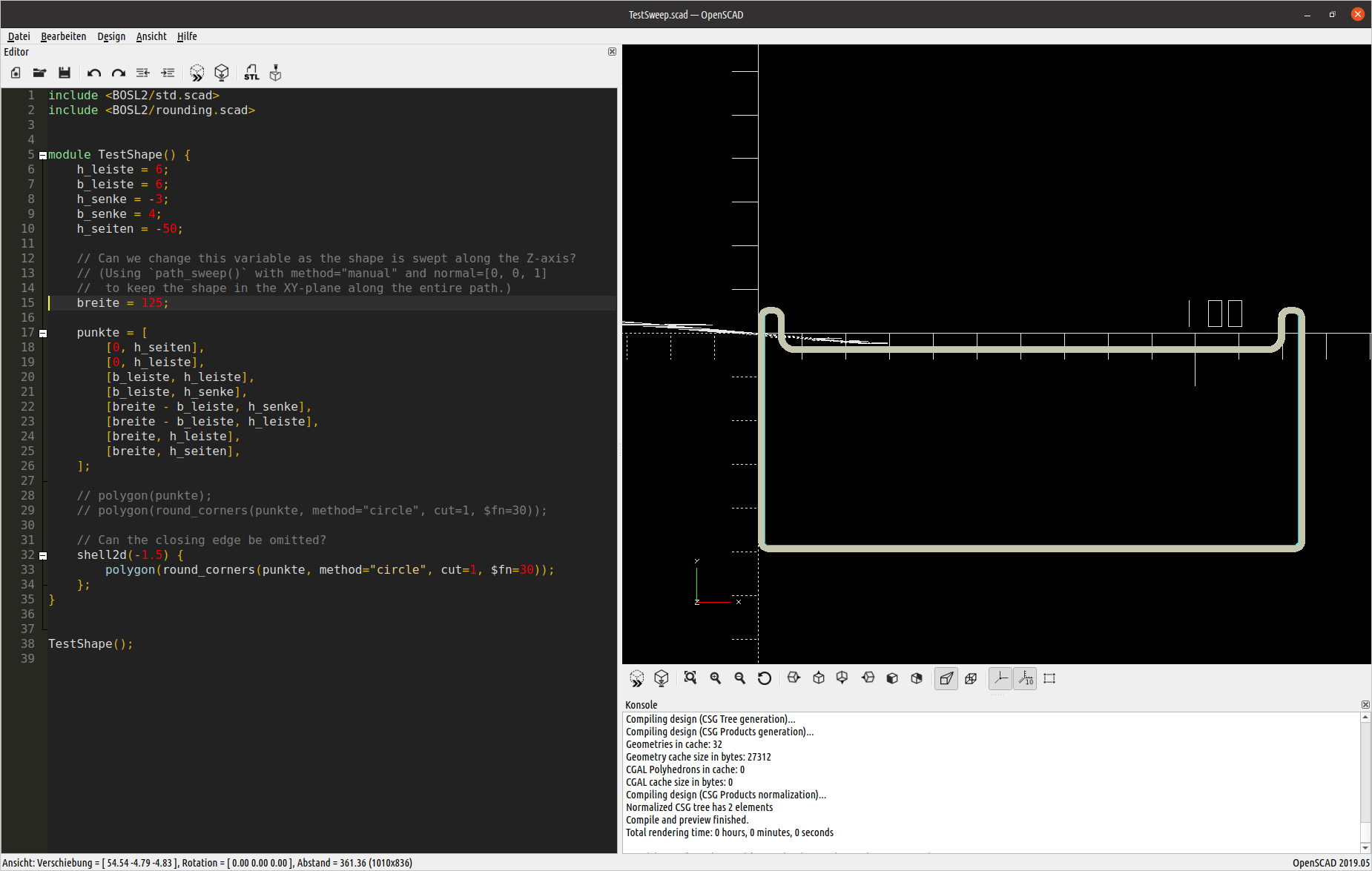Click View All icon in viewport toolbar

click(x=690, y=678)
